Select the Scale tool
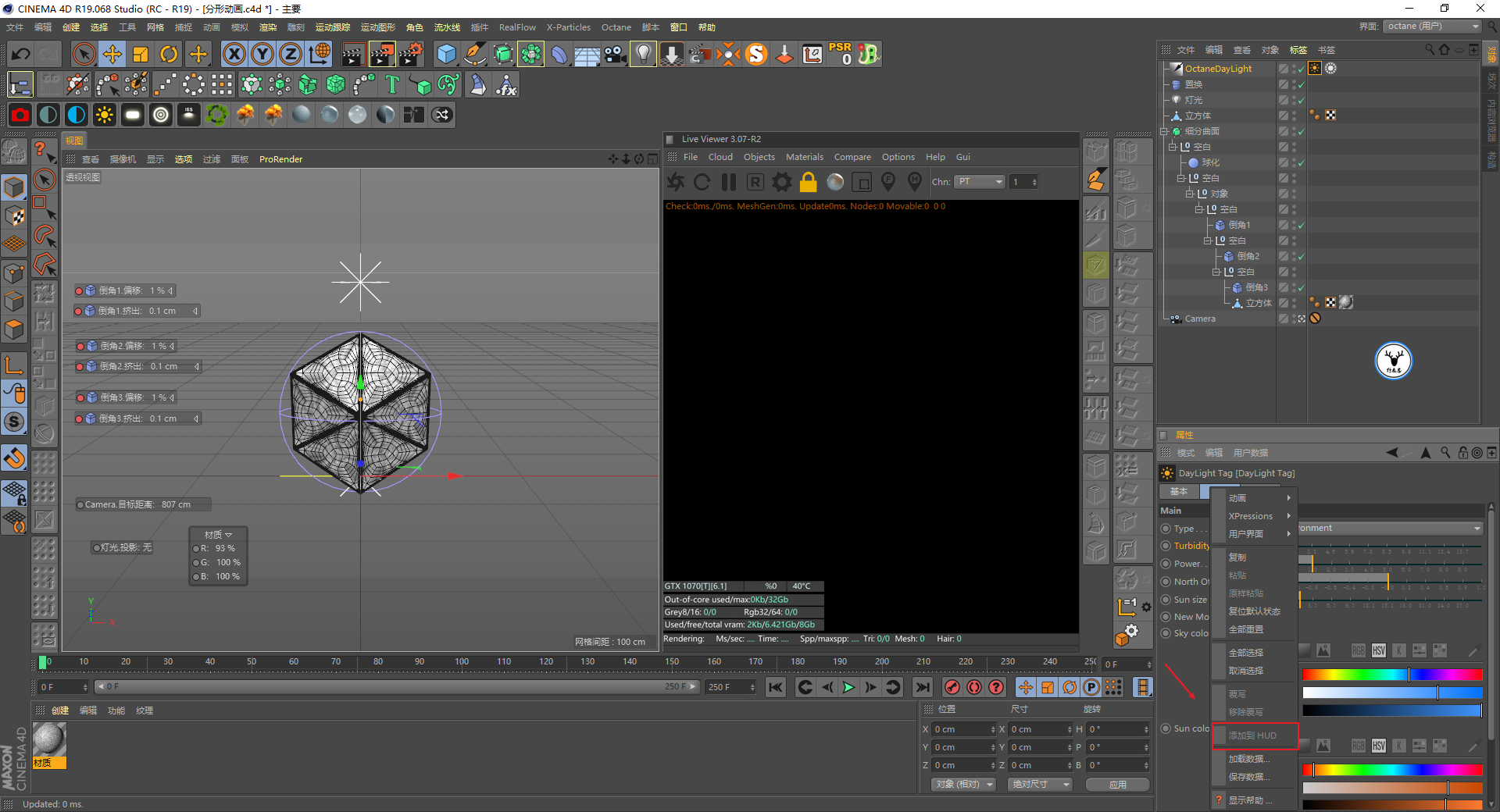Viewport: 1500px width, 812px height. click(141, 54)
